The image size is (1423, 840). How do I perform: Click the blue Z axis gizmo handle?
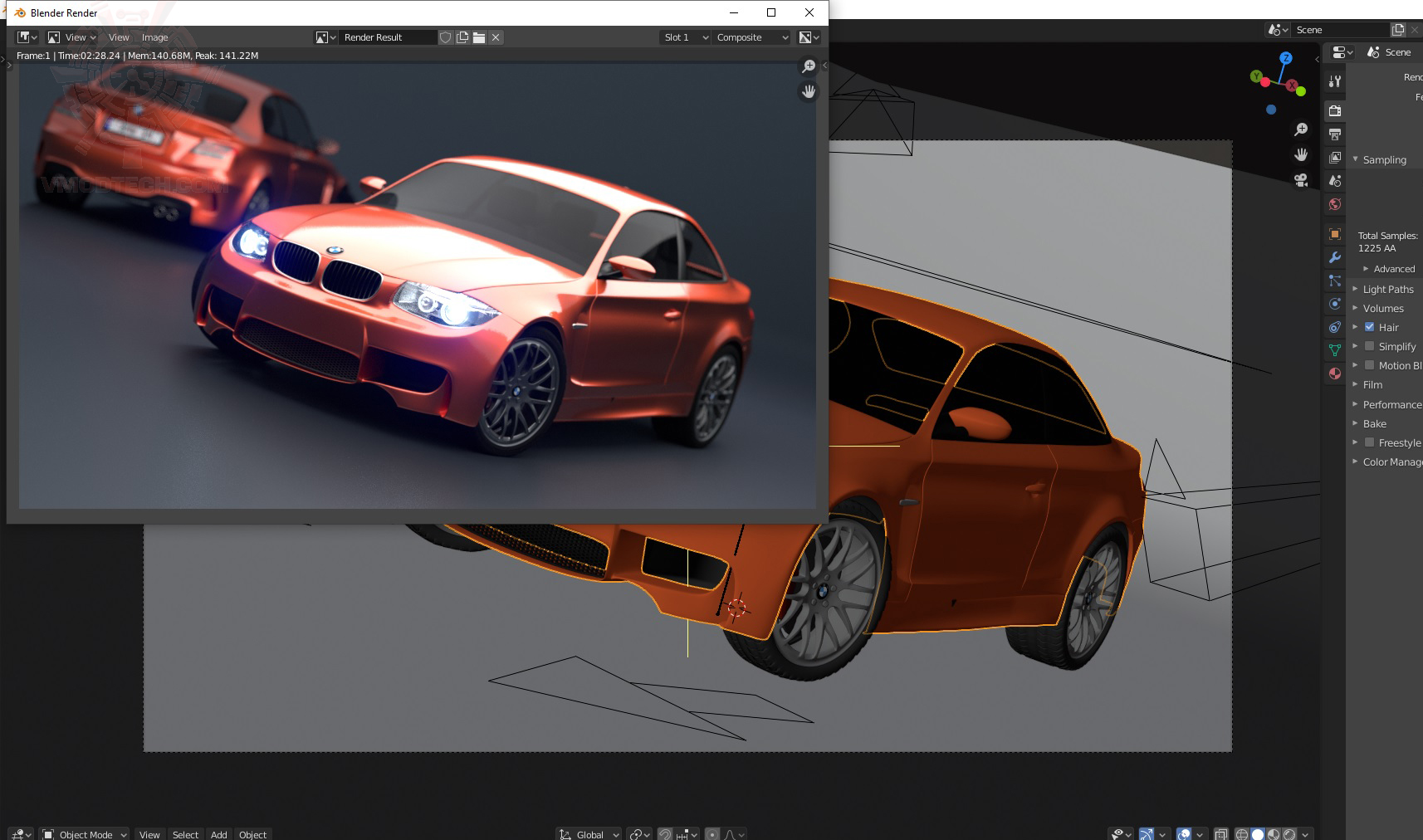coord(1286,58)
